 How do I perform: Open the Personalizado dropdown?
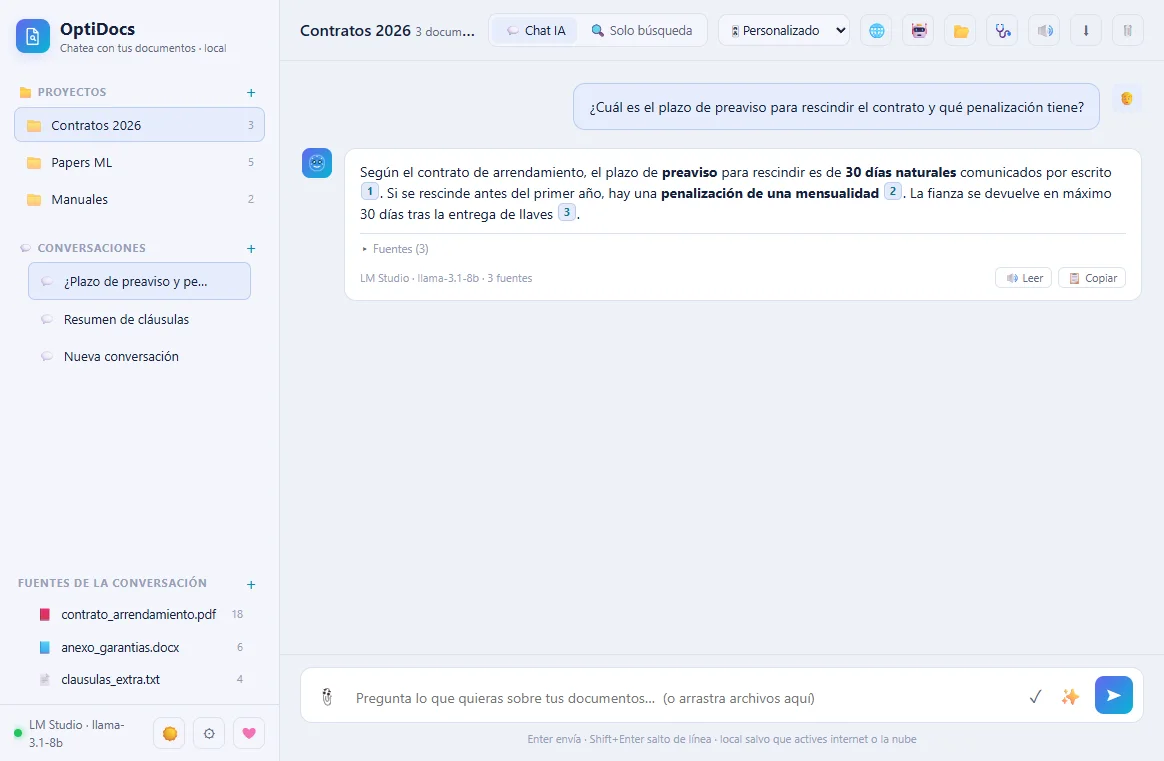[784, 30]
